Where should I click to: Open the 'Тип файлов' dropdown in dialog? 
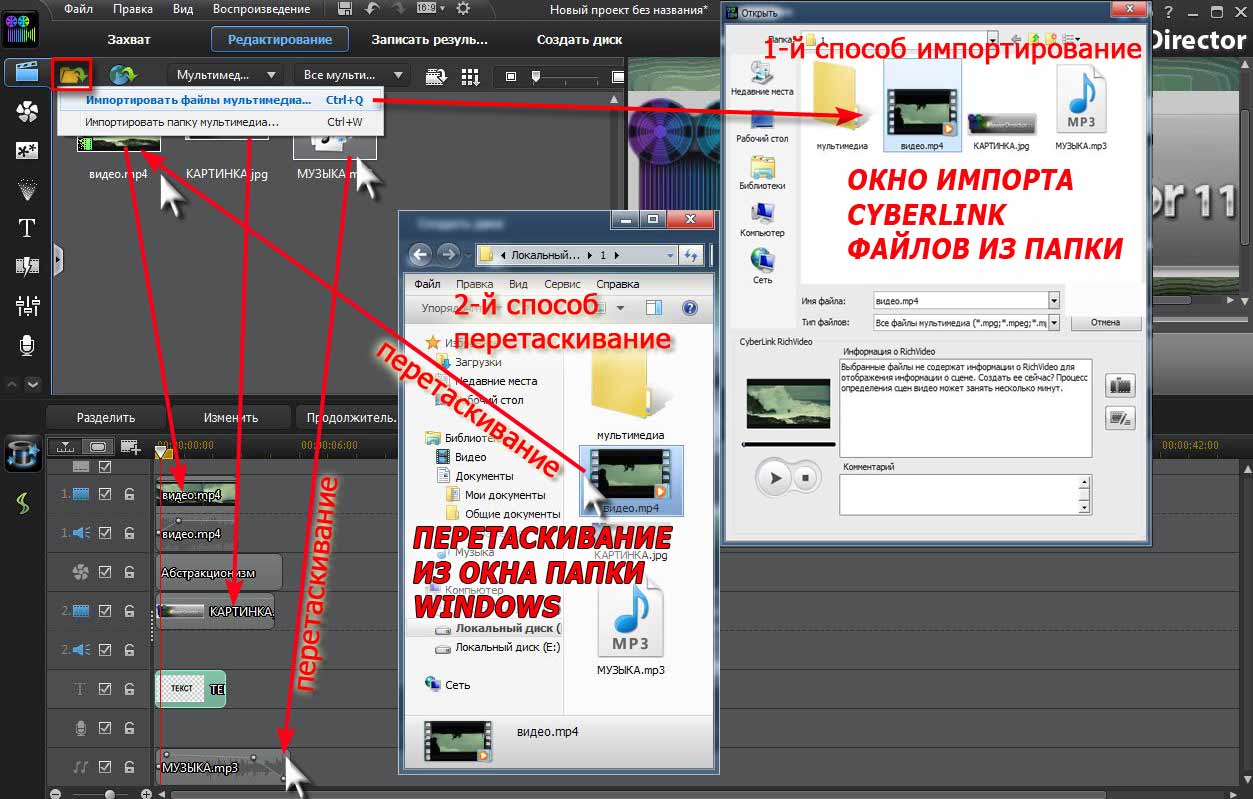tap(1053, 323)
